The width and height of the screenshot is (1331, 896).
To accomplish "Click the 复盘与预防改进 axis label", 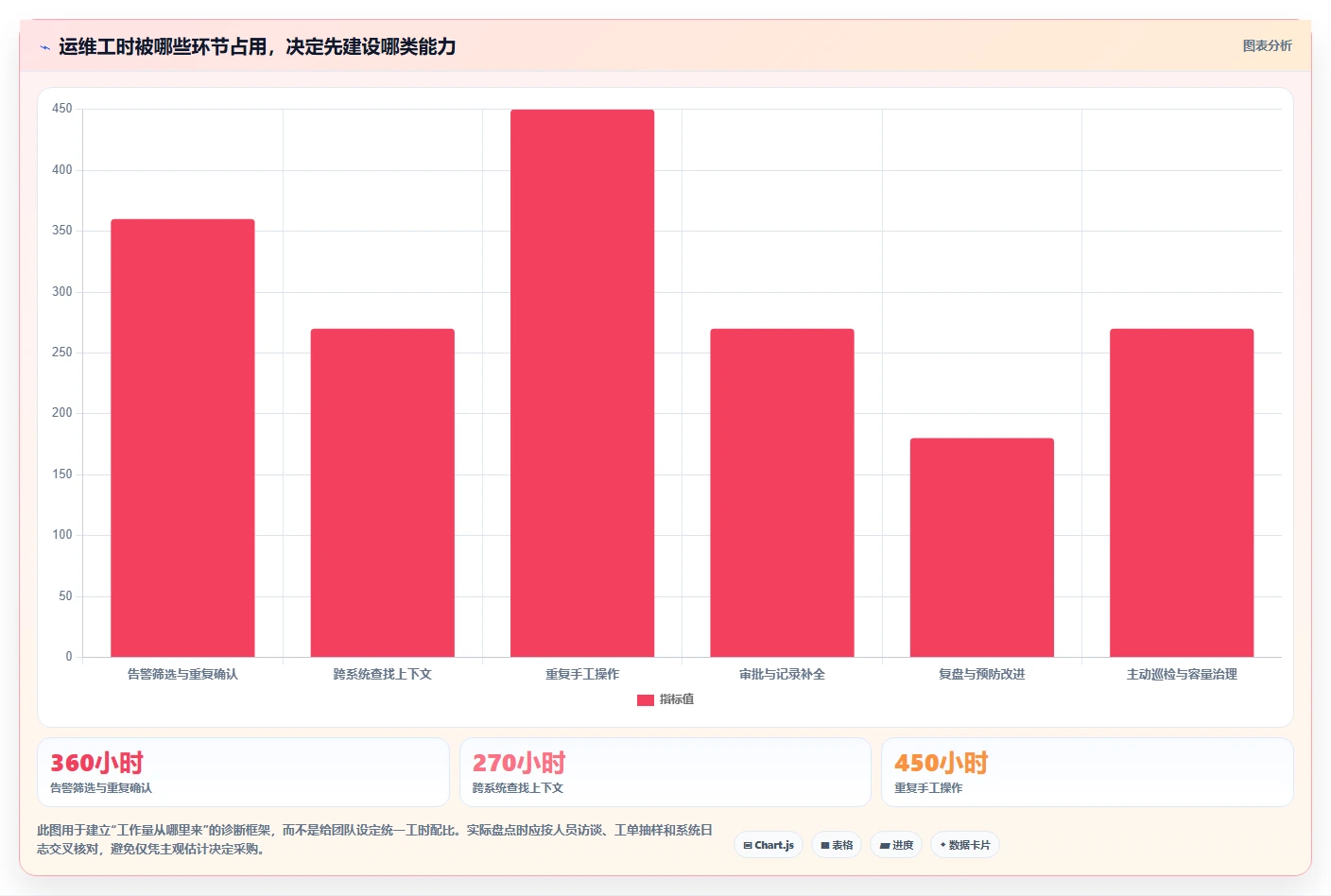I will pyautogui.click(x=982, y=674).
